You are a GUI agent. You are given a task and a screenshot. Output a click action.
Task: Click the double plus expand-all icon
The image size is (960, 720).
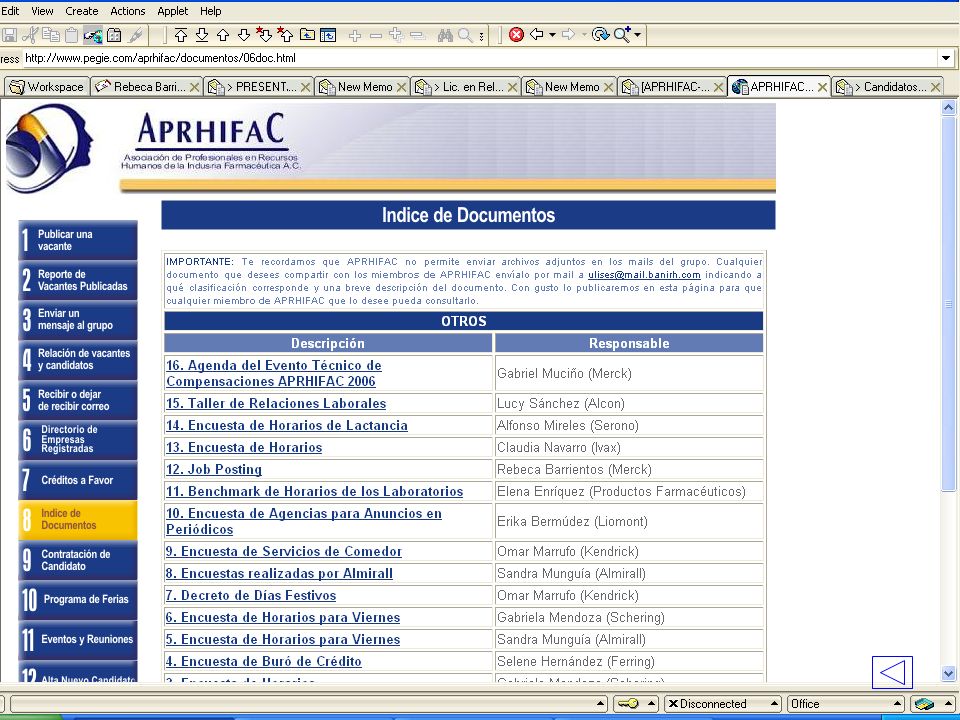(397, 36)
